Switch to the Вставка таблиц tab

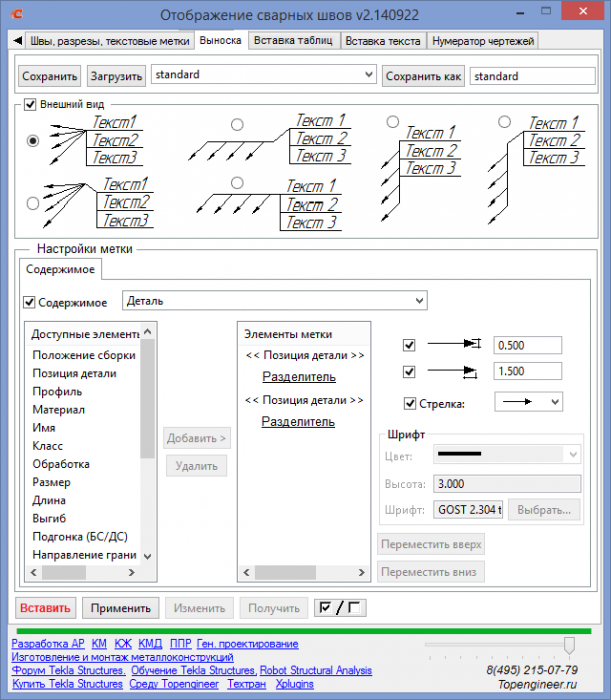pos(293,41)
